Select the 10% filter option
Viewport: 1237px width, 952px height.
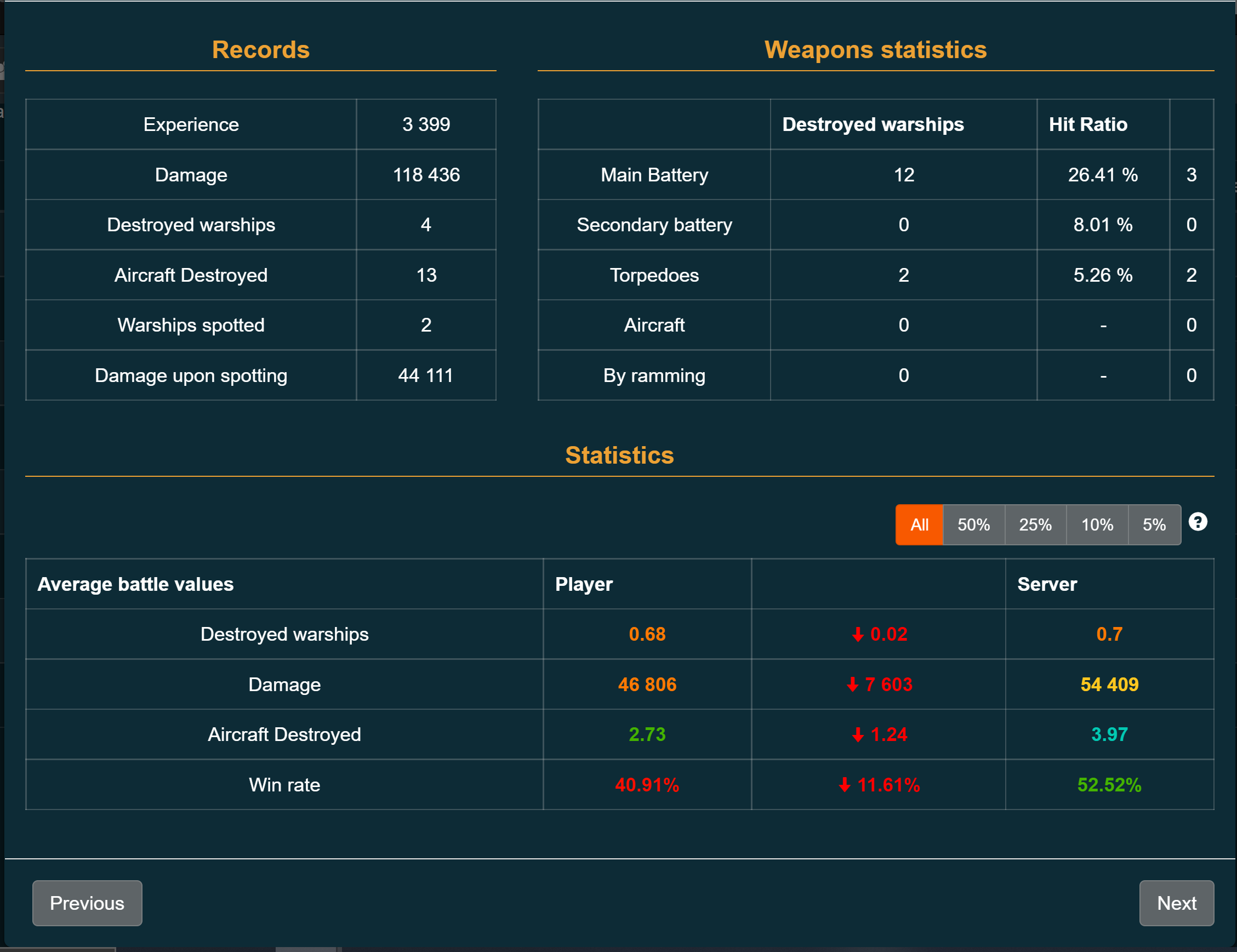[1097, 525]
